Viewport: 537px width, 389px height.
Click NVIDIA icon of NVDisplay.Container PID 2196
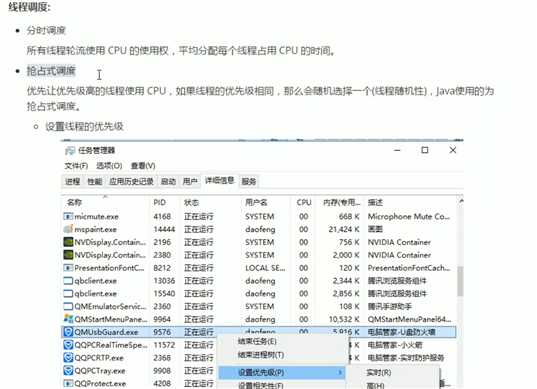coord(68,242)
